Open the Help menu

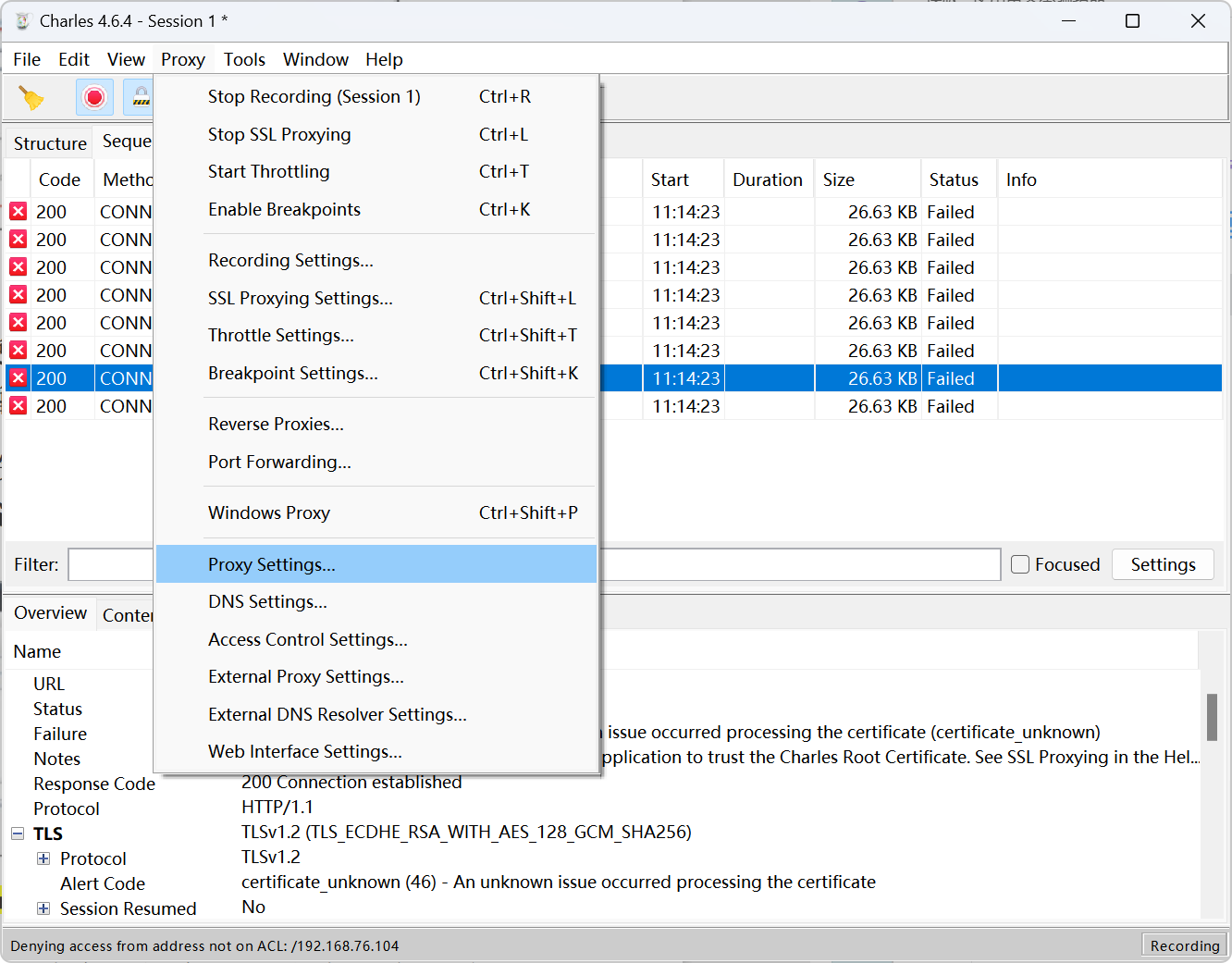(x=384, y=59)
